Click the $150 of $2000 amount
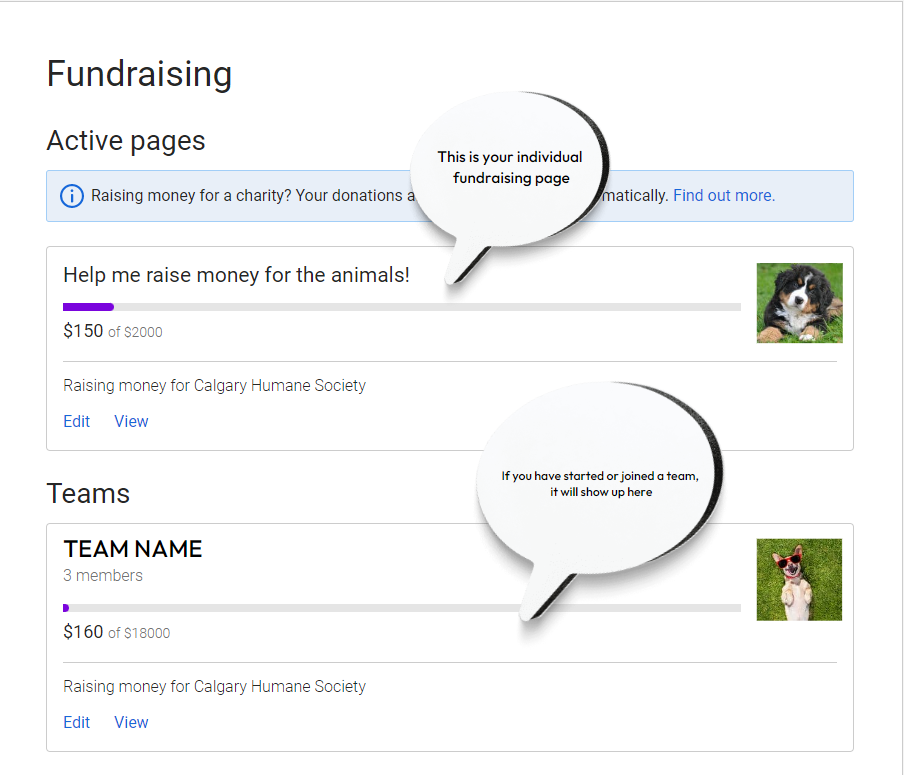Viewport: 904px width, 775px height. click(x=112, y=331)
